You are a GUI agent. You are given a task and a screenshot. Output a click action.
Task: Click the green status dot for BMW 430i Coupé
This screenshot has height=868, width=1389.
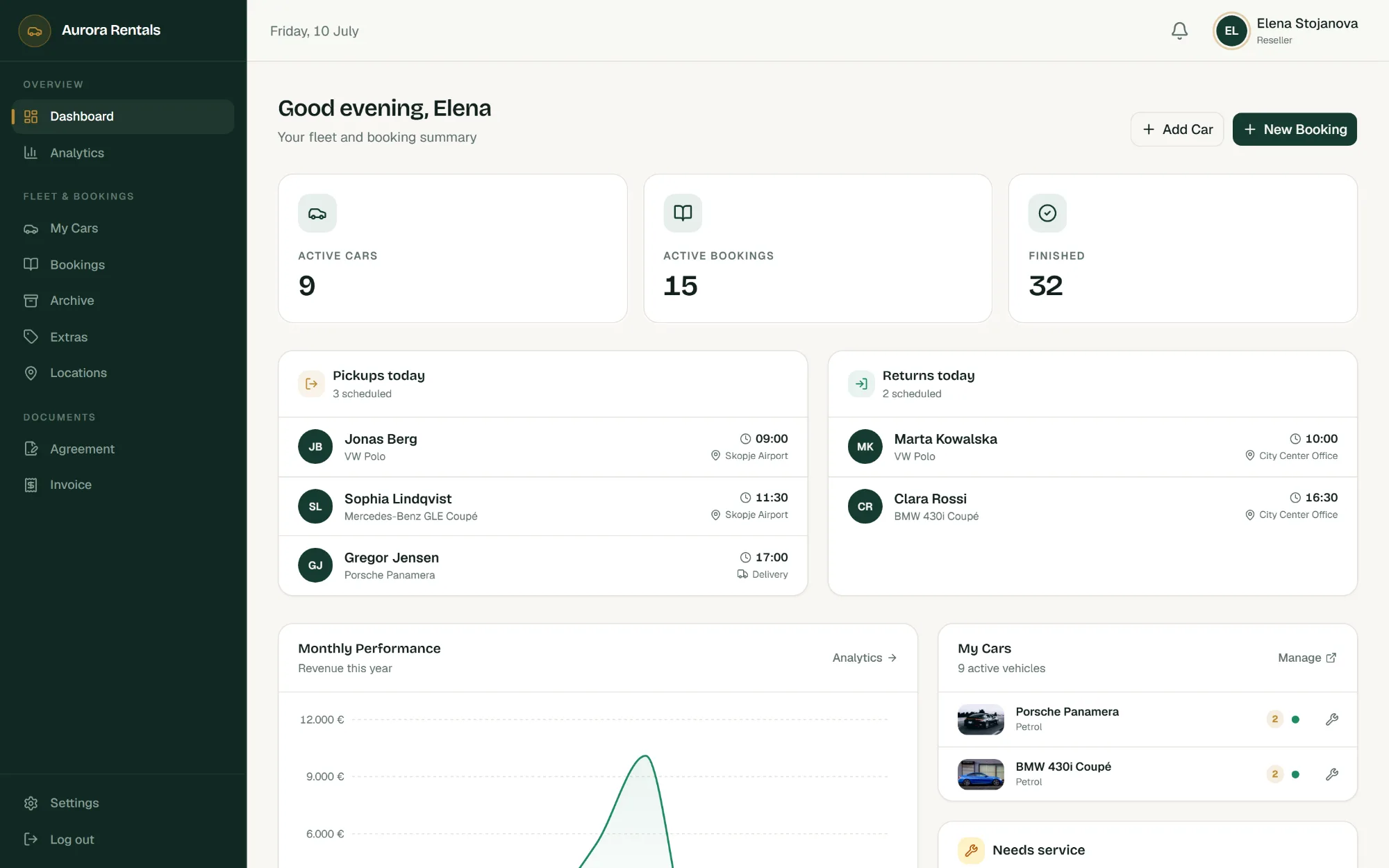[x=1295, y=774]
